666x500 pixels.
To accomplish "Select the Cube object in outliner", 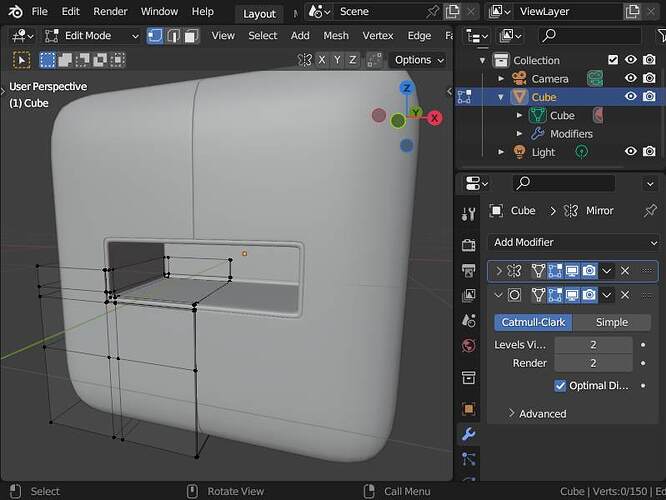I will [x=544, y=97].
